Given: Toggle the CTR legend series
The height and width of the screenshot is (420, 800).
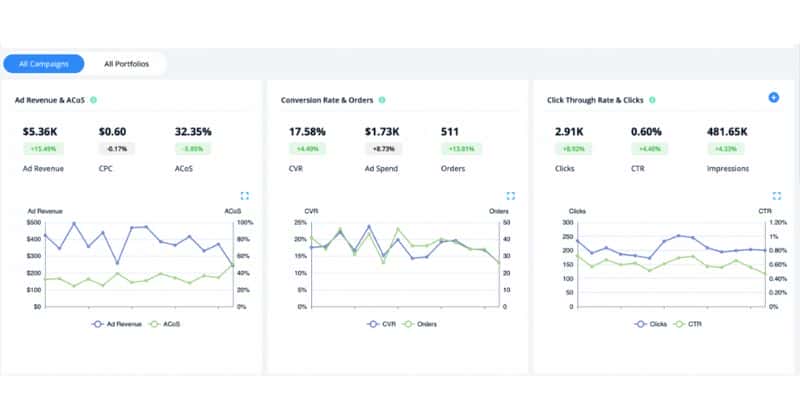Looking at the screenshot, I should (x=691, y=324).
